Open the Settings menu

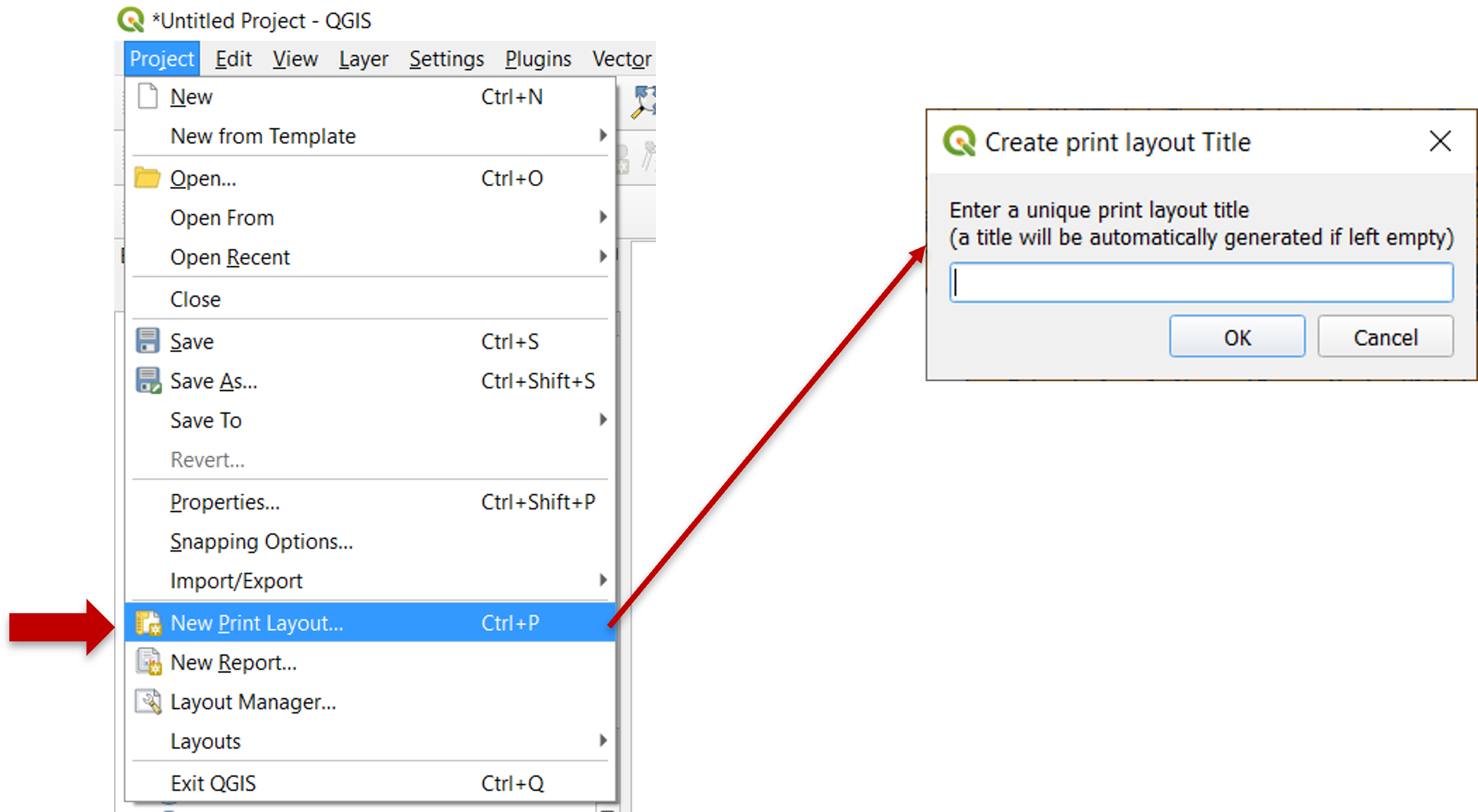click(x=446, y=59)
